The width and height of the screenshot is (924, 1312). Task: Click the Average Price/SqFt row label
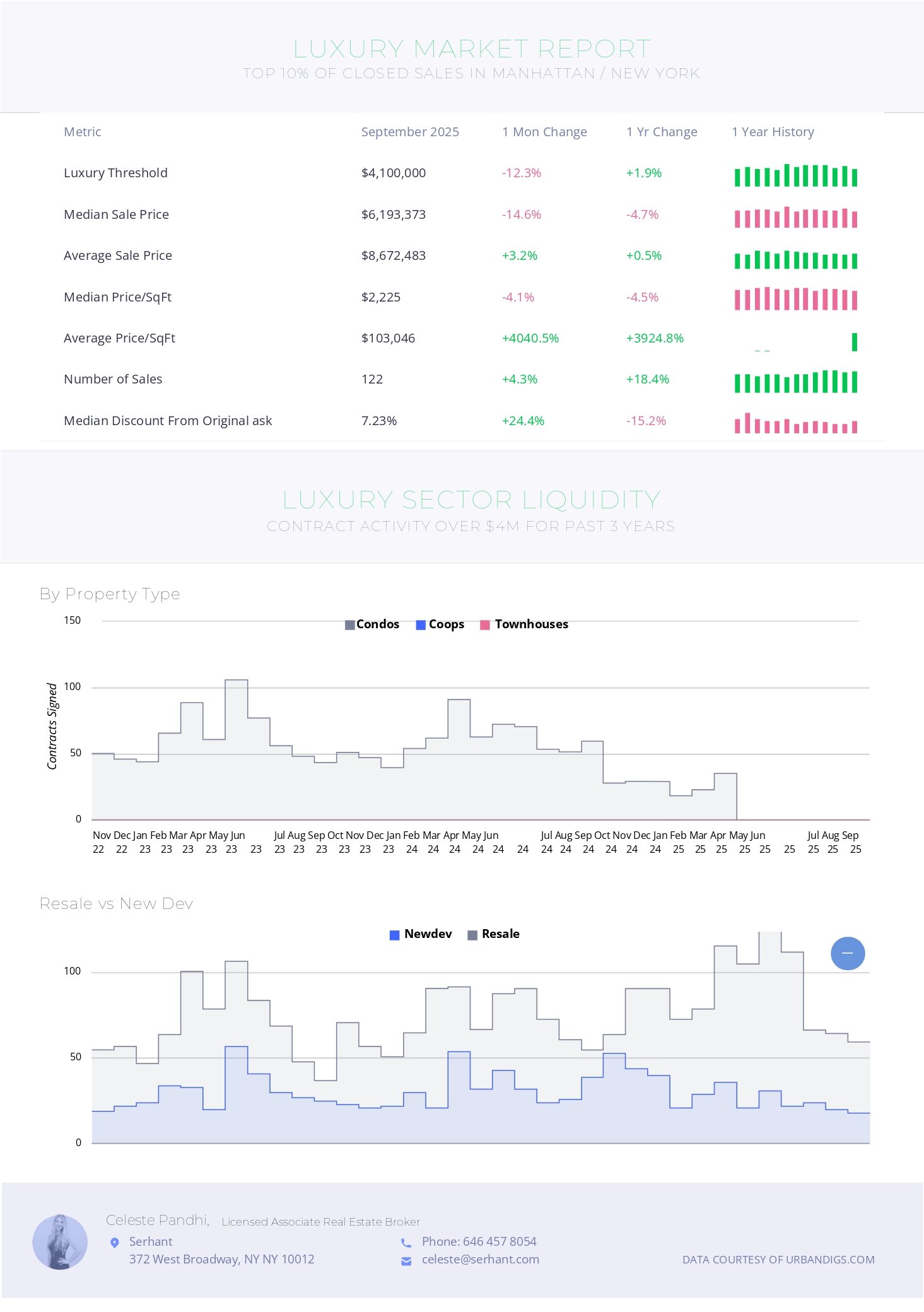point(119,338)
